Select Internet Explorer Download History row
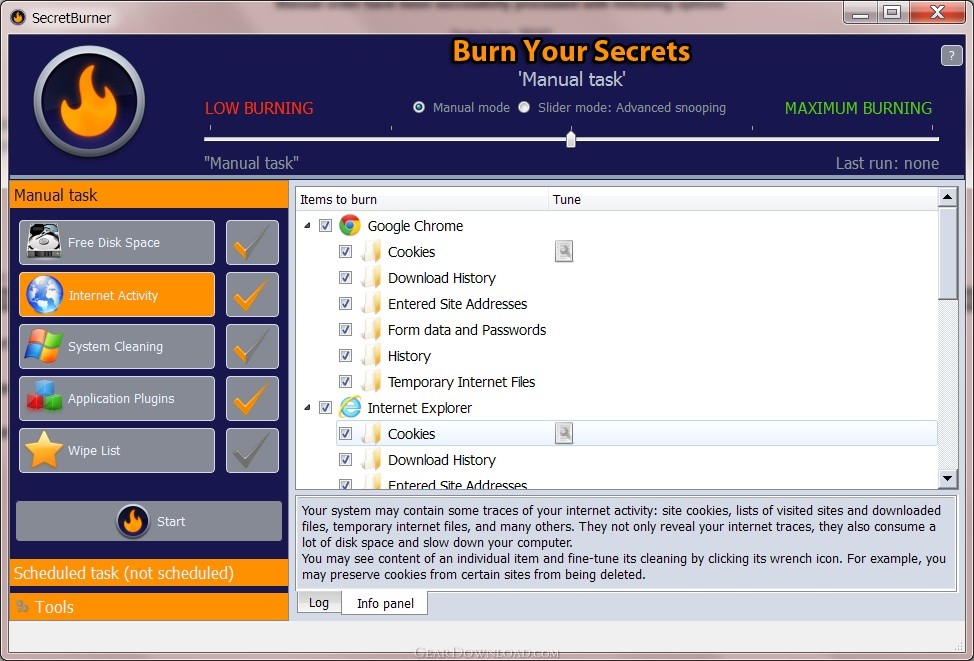Screen dimensions: 974x661 [637, 460]
